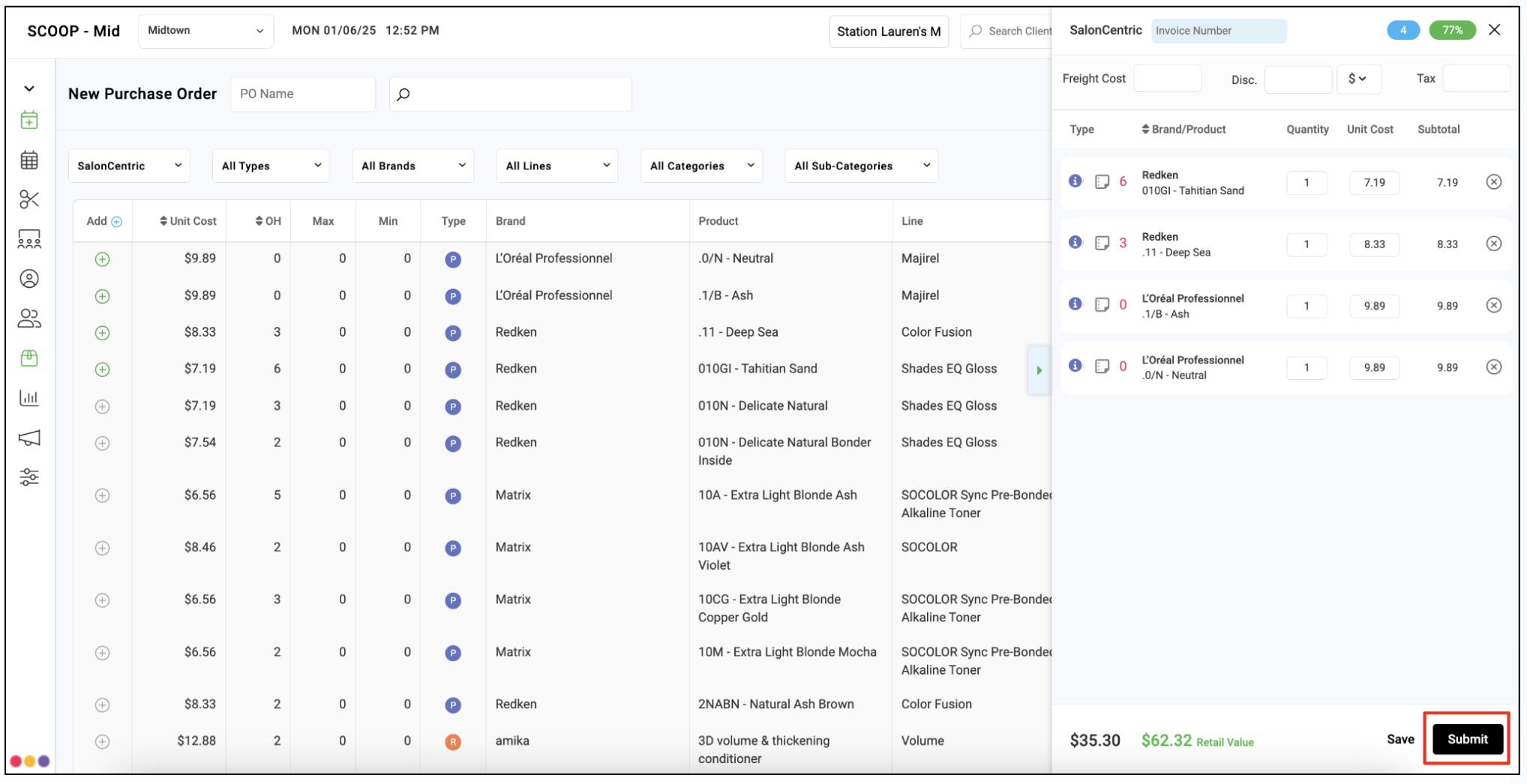This screenshot has width=1527, height=784.
Task: Add amika 3D volume conditioner to order
Action: coord(103,741)
